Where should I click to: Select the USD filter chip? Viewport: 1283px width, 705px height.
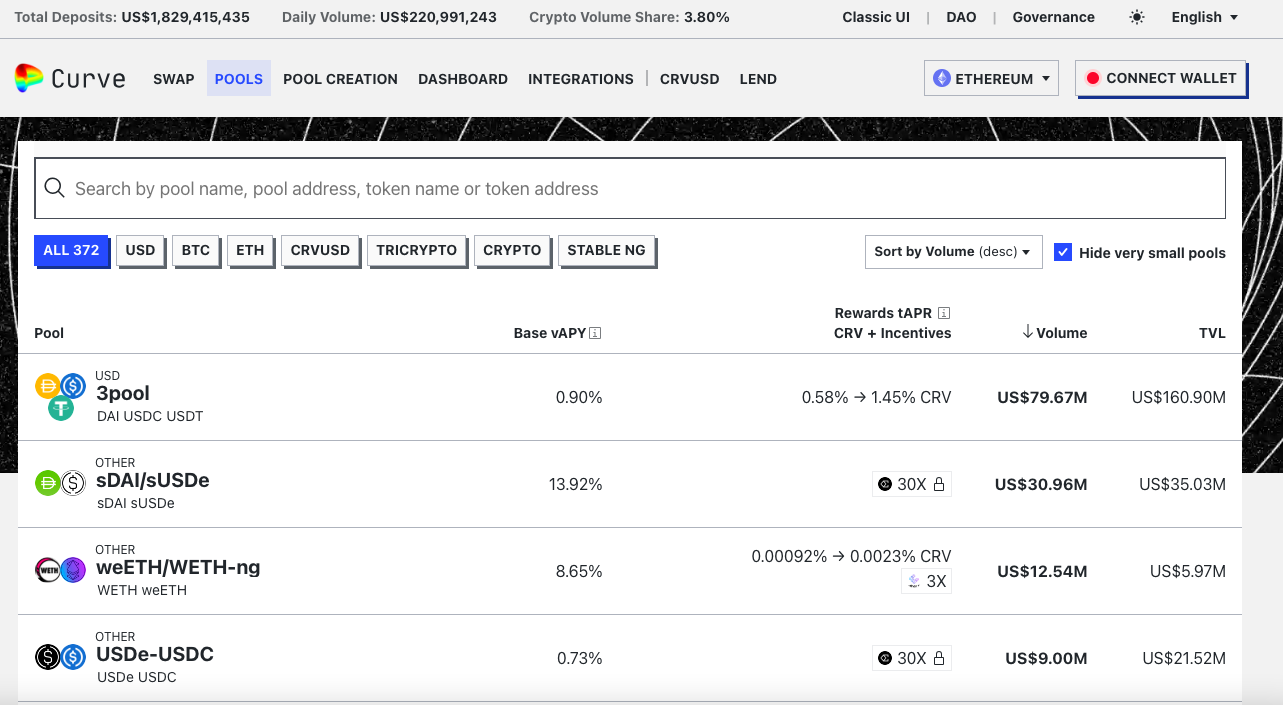click(140, 250)
